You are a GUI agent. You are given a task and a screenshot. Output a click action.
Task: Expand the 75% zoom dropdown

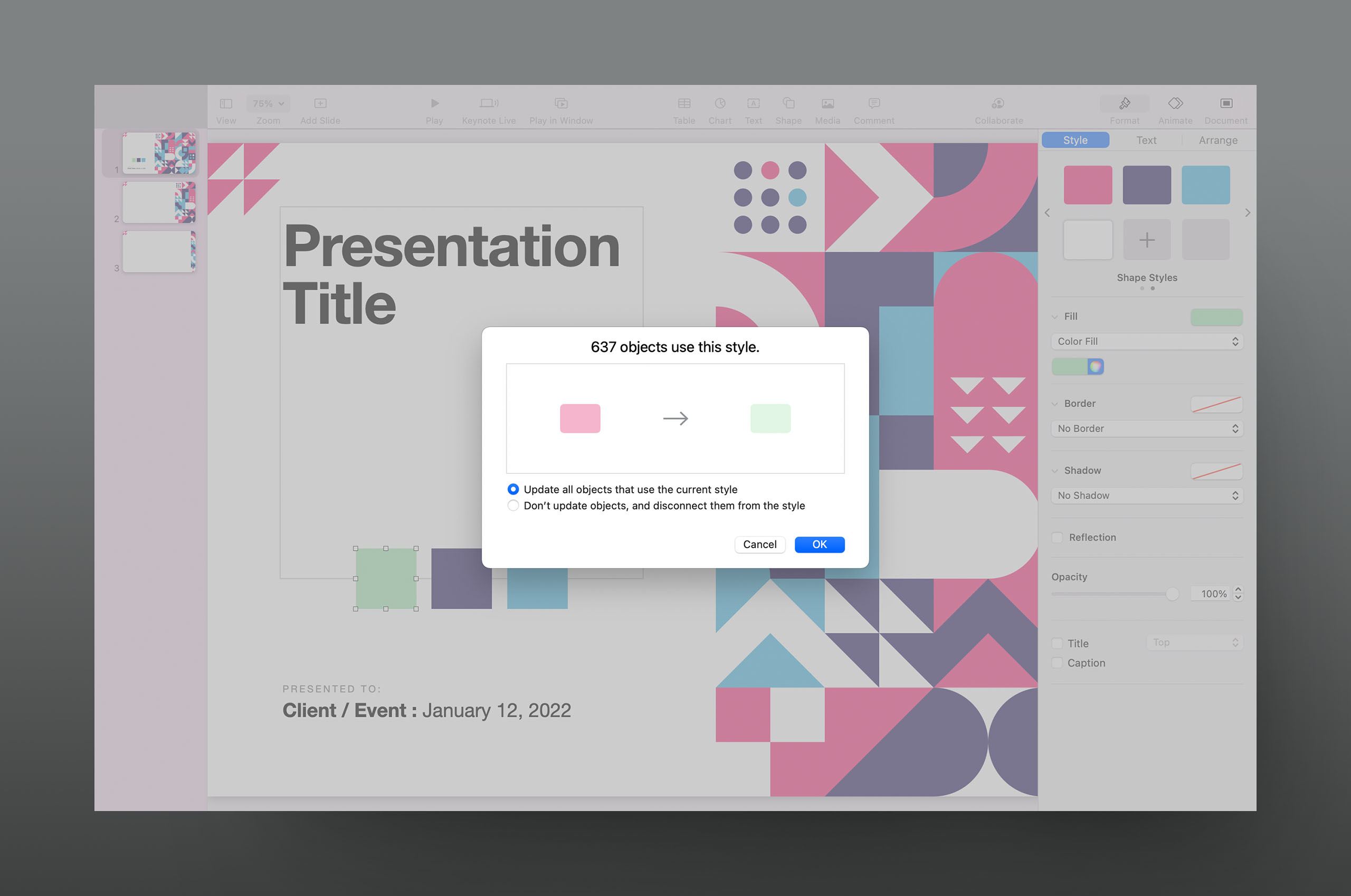tap(268, 103)
